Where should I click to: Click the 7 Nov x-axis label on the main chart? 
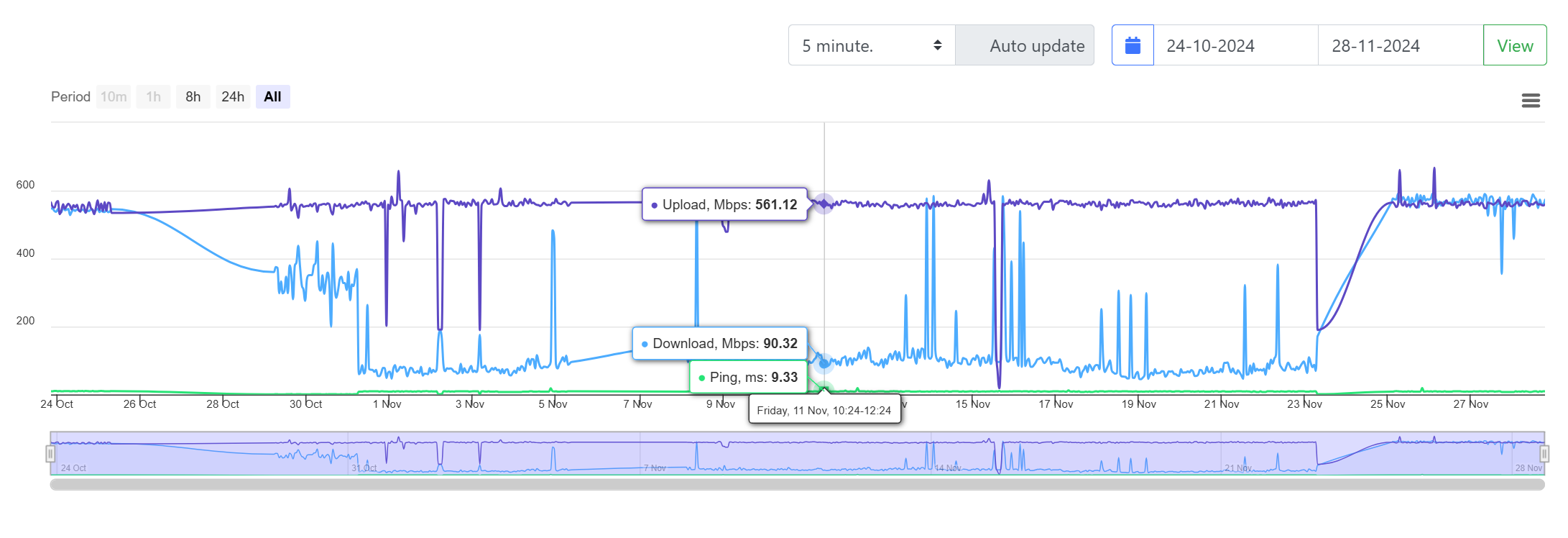coord(638,404)
